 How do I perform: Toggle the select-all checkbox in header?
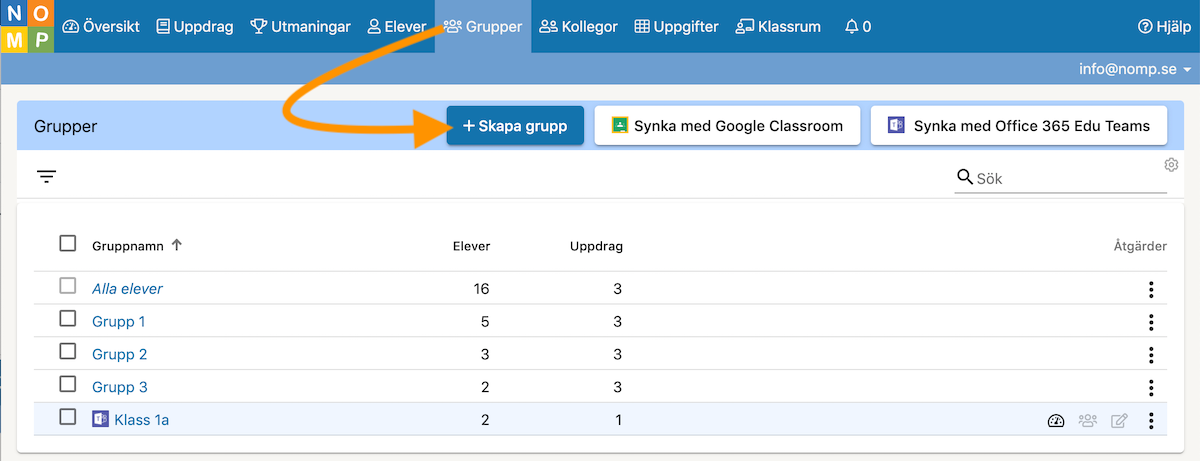68,243
